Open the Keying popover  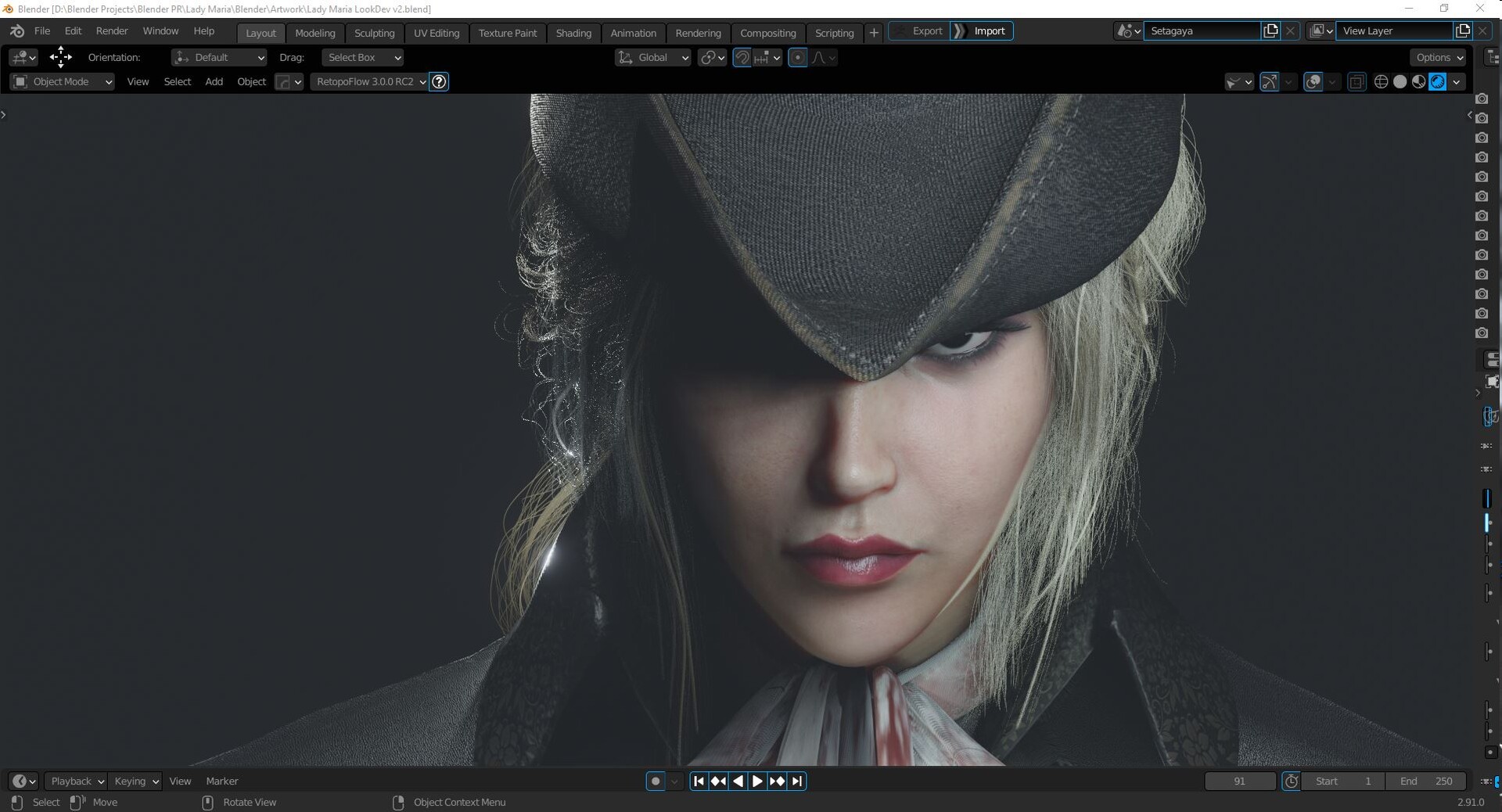click(135, 781)
